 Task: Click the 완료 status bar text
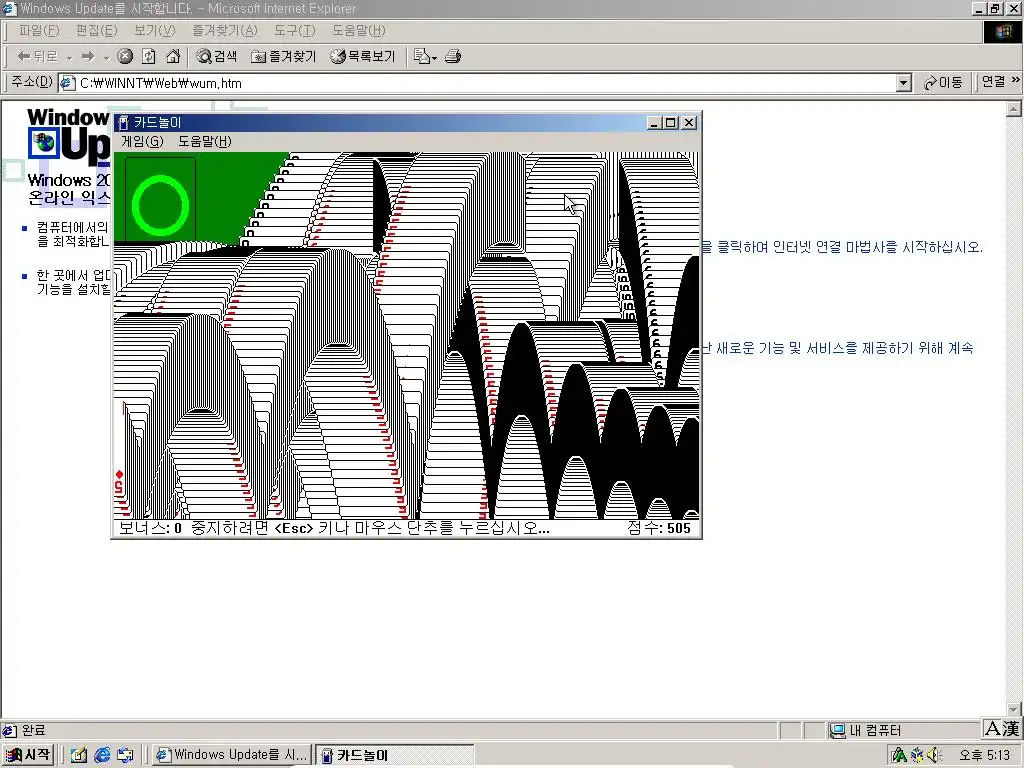click(34, 730)
